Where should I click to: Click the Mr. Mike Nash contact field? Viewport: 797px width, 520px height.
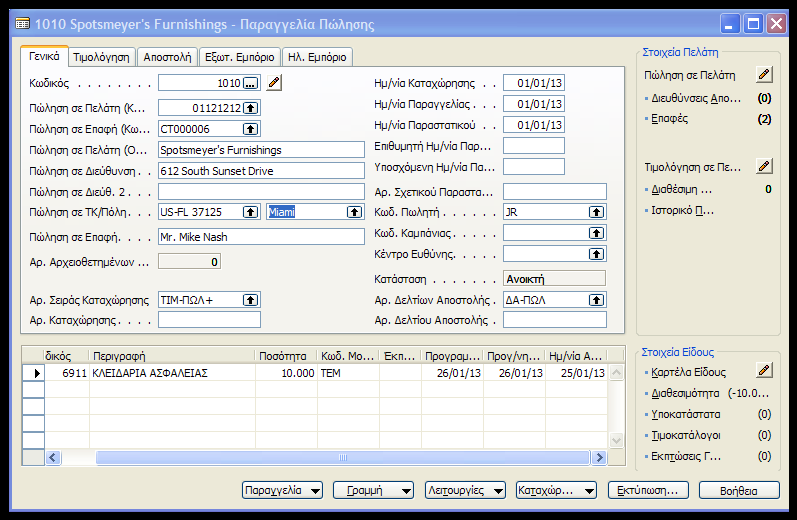261,237
